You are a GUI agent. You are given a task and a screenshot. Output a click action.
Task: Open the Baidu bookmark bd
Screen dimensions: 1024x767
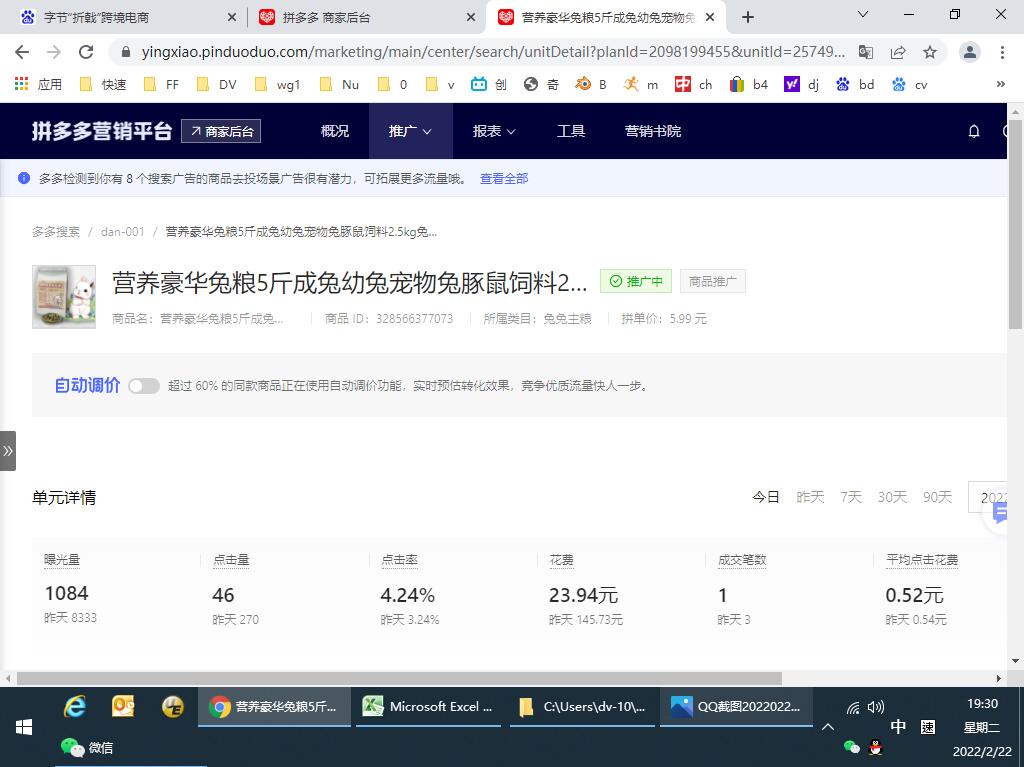point(855,84)
